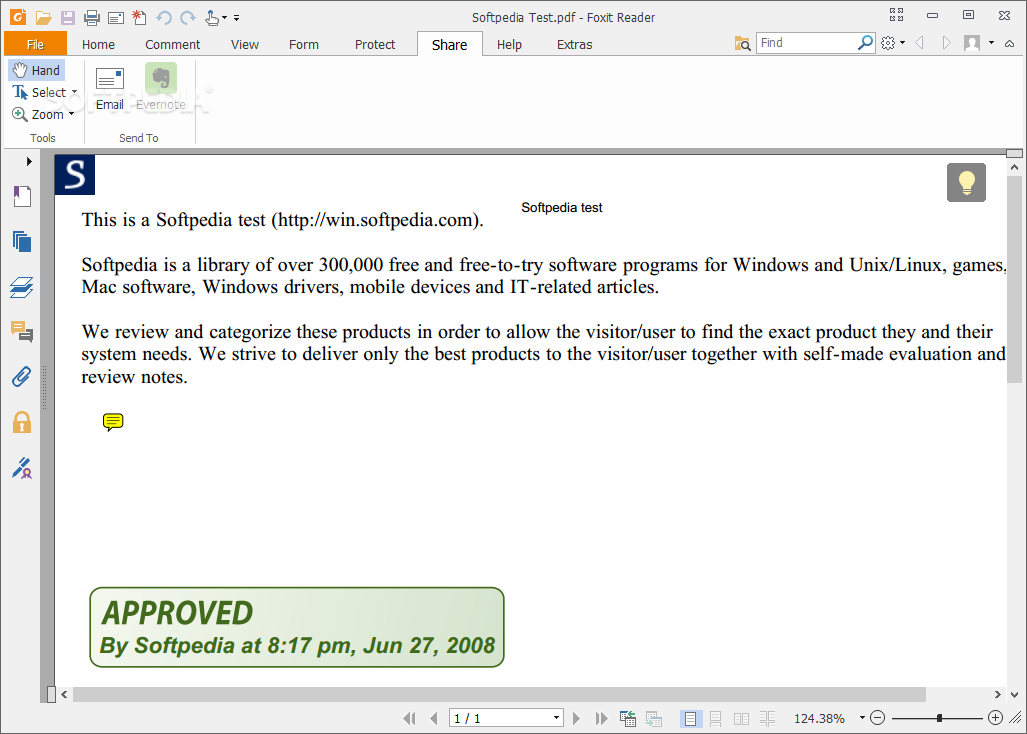Click the scroll right arrow of horizontal scrollbar
This screenshot has height=734, width=1027.
[997, 694]
